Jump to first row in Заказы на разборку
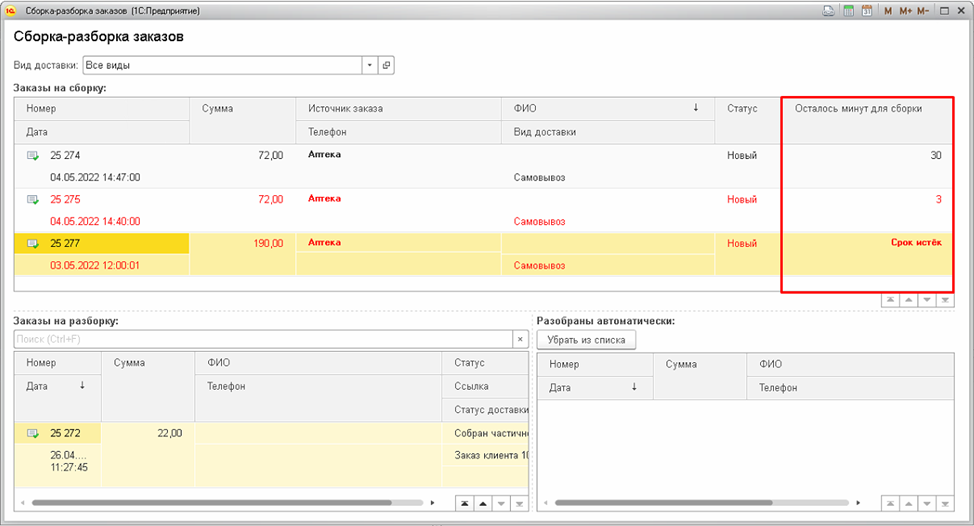 tap(464, 503)
